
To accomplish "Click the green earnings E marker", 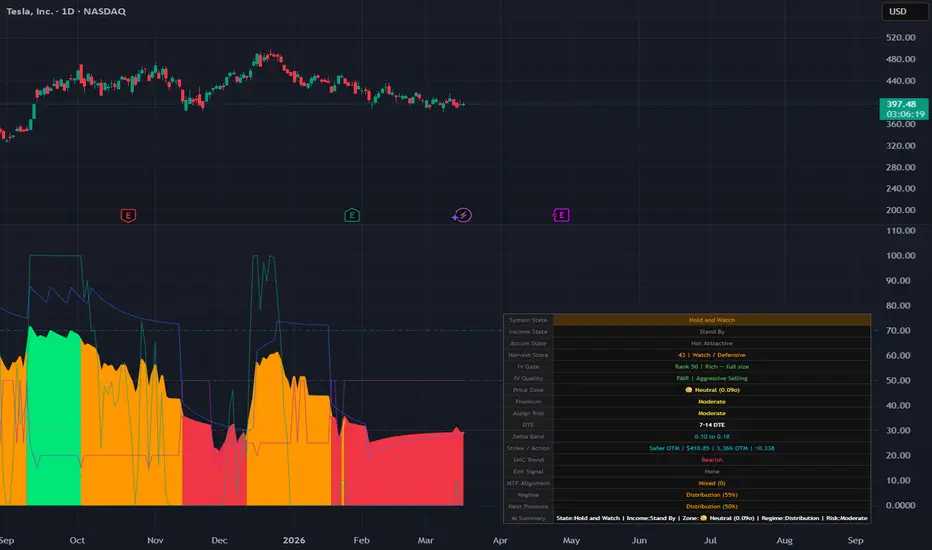I will coord(352,215).
